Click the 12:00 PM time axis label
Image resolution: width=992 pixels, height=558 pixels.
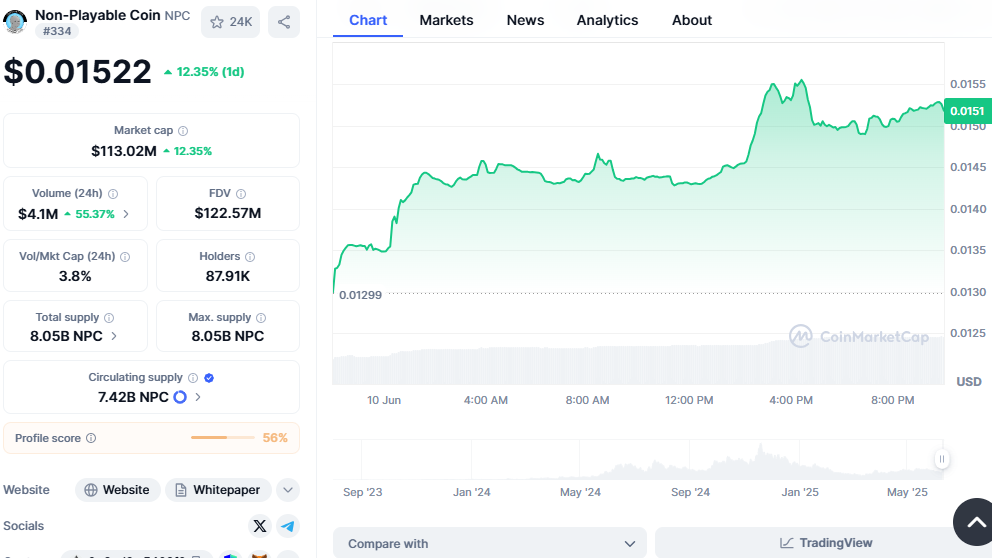pos(689,400)
